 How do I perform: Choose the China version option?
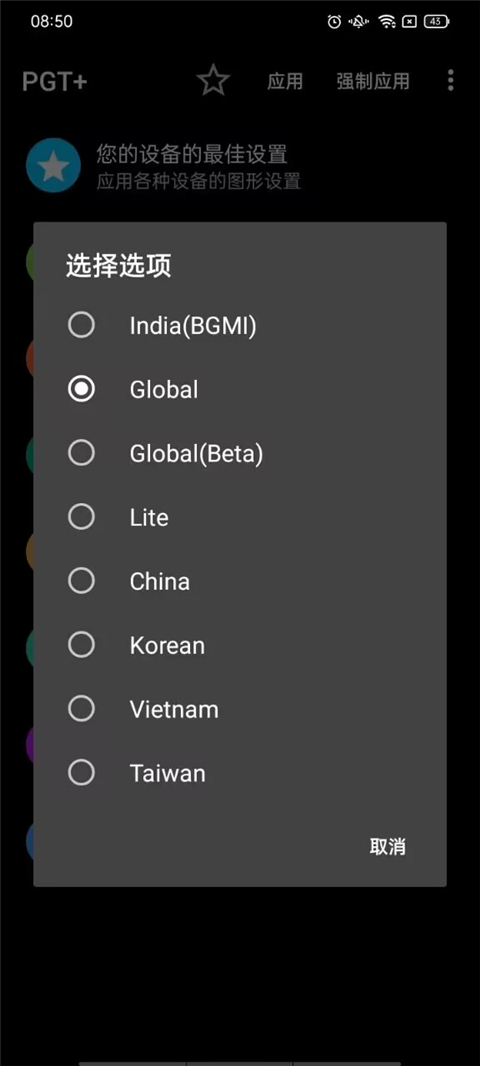click(x=240, y=581)
